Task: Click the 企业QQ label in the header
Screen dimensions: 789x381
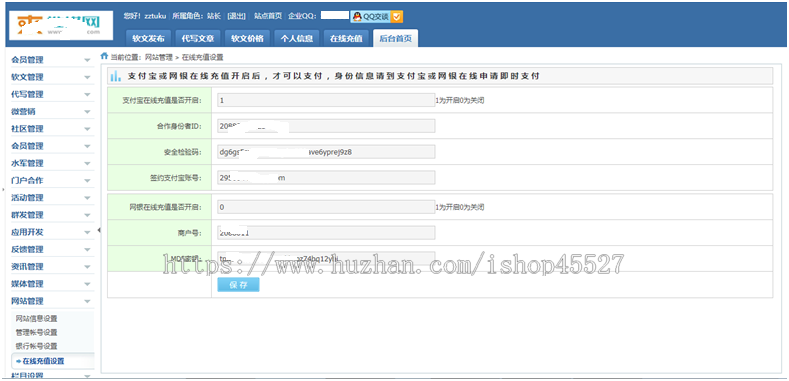Action: pos(302,16)
